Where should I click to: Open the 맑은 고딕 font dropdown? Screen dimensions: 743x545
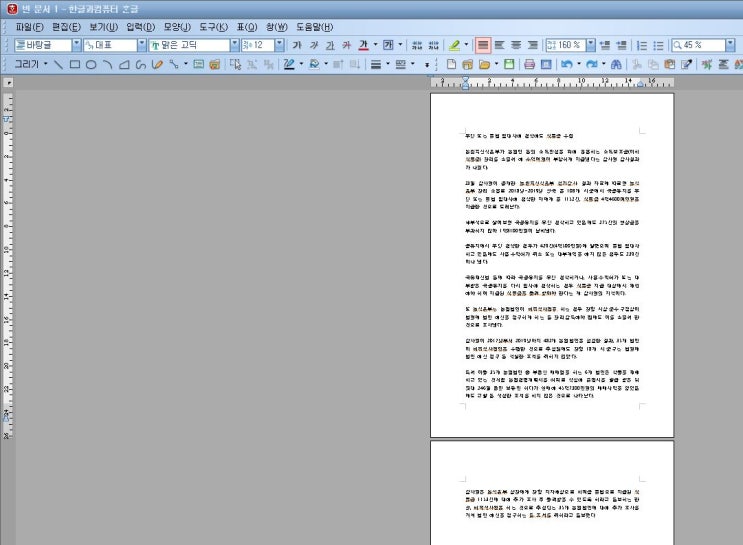point(235,45)
